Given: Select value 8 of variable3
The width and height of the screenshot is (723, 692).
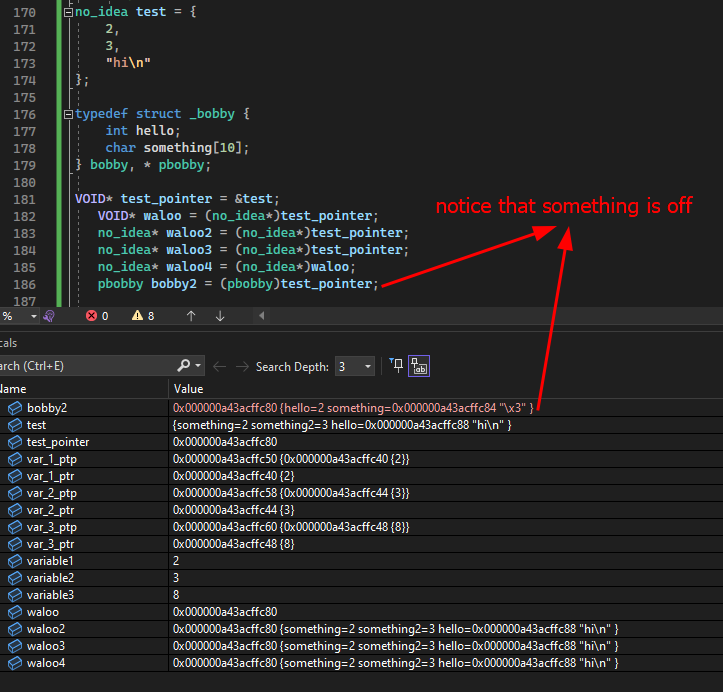Looking at the screenshot, I should (x=176, y=595).
